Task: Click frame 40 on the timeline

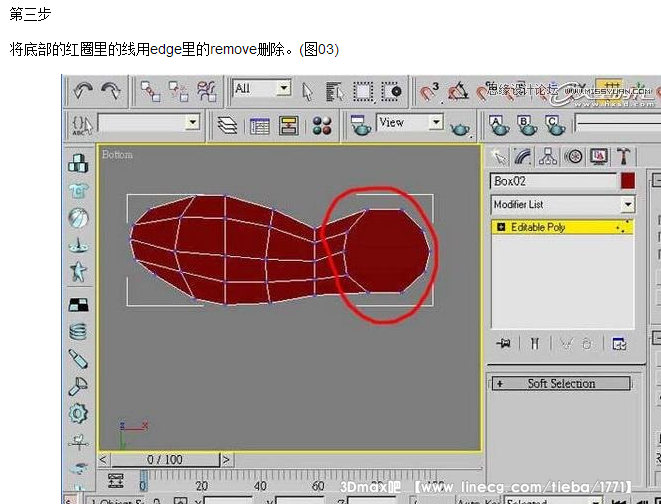Action: [260, 485]
